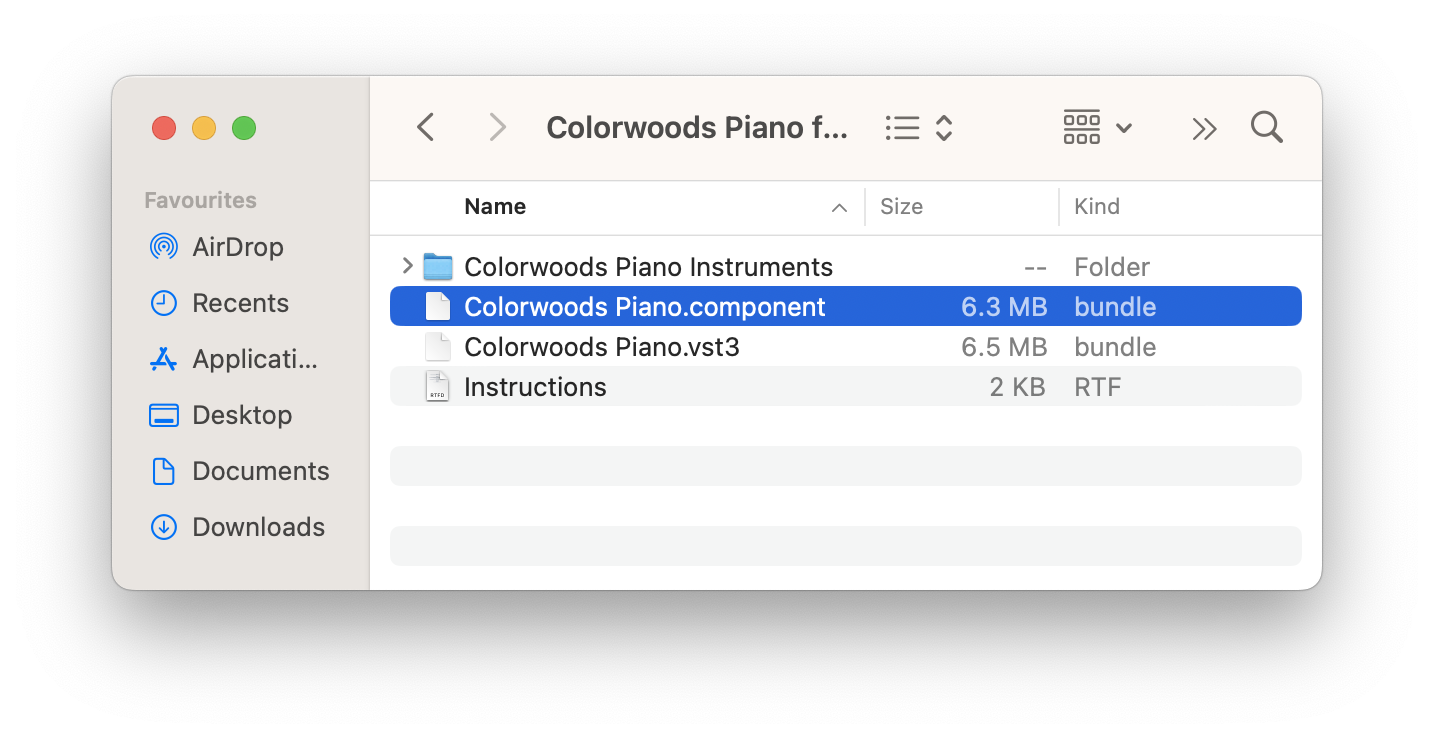Image resolution: width=1434 pixels, height=738 pixels.
Task: Go to Applications in the sidebar
Action: coord(254,359)
